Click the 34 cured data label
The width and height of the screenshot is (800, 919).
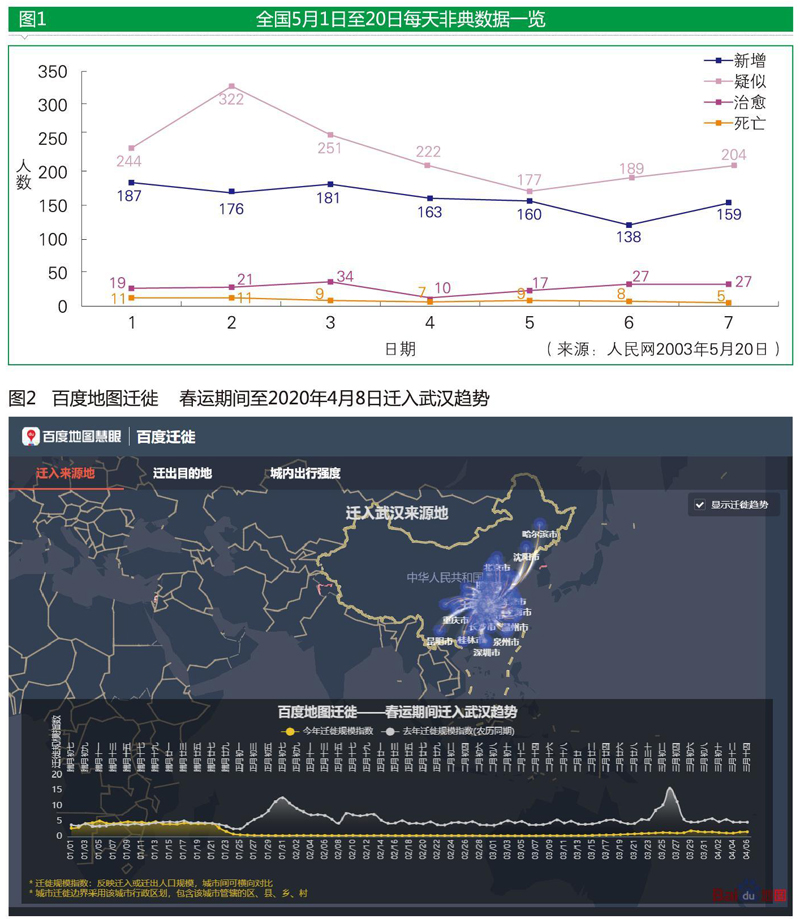point(345,277)
